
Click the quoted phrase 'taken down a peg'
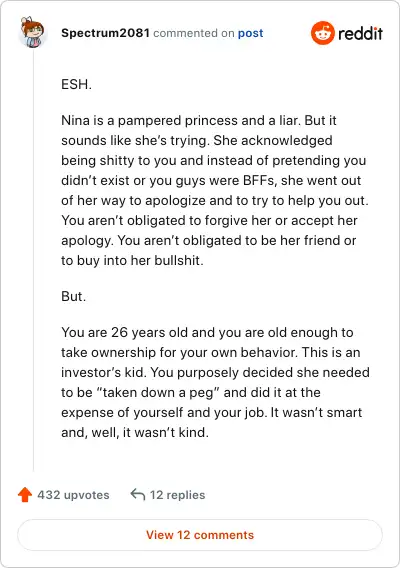click(158, 392)
